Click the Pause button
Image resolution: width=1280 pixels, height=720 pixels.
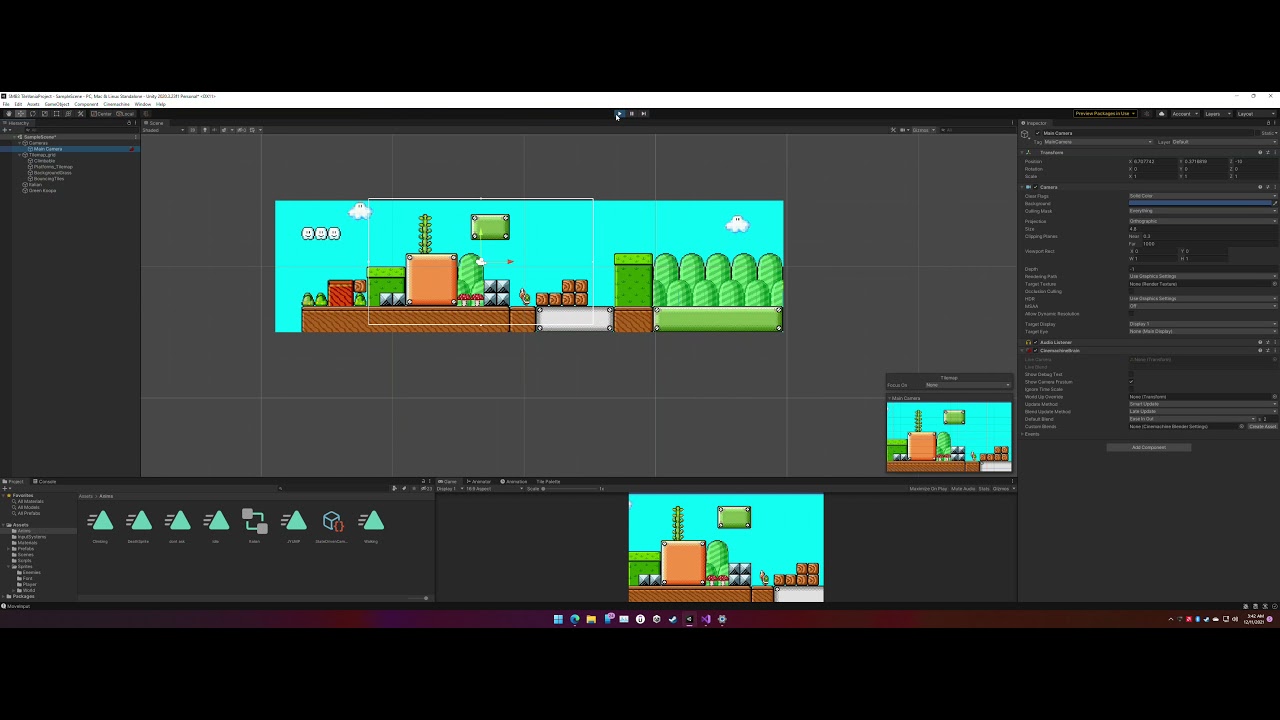pos(631,114)
